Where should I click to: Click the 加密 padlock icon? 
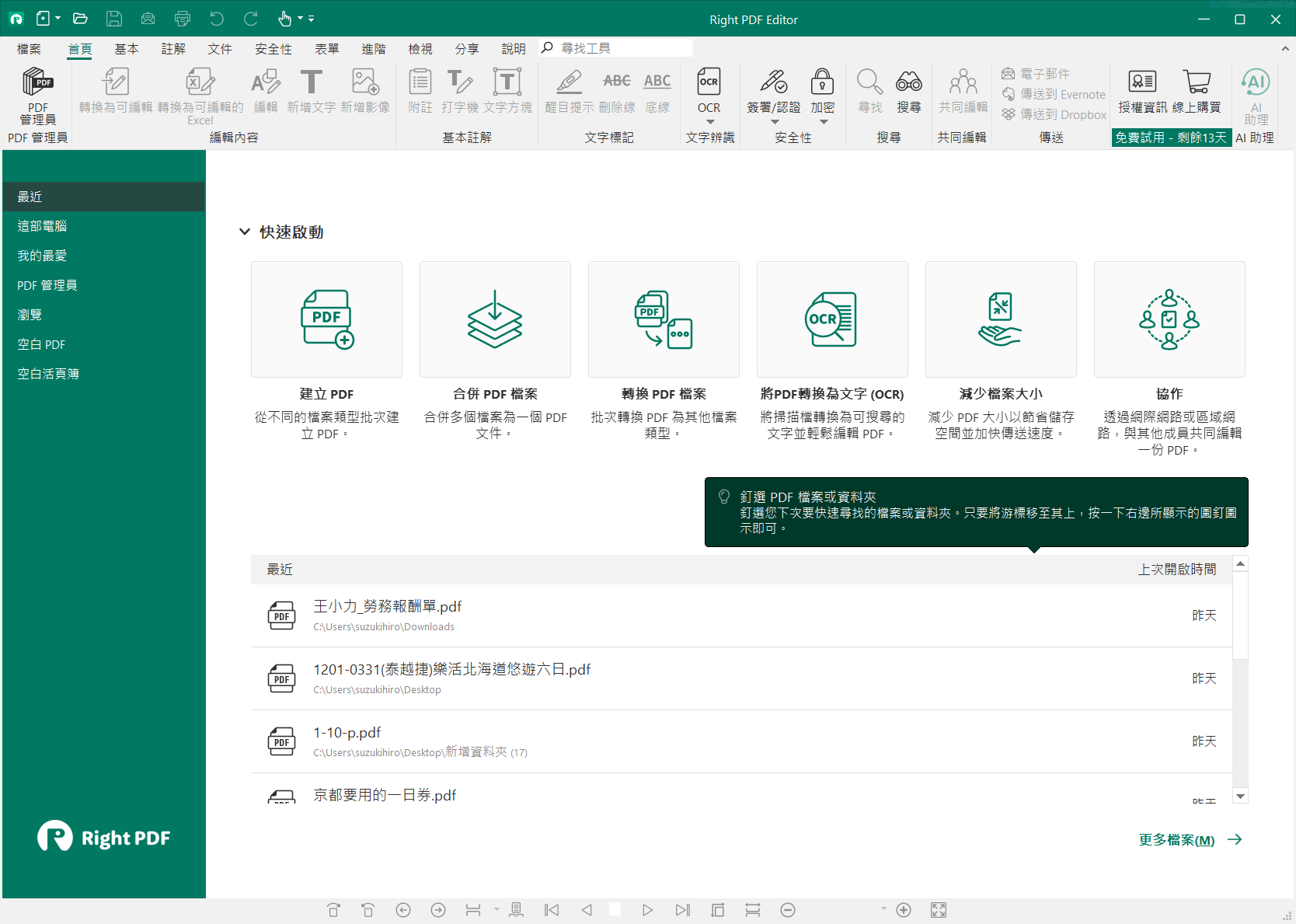(822, 82)
